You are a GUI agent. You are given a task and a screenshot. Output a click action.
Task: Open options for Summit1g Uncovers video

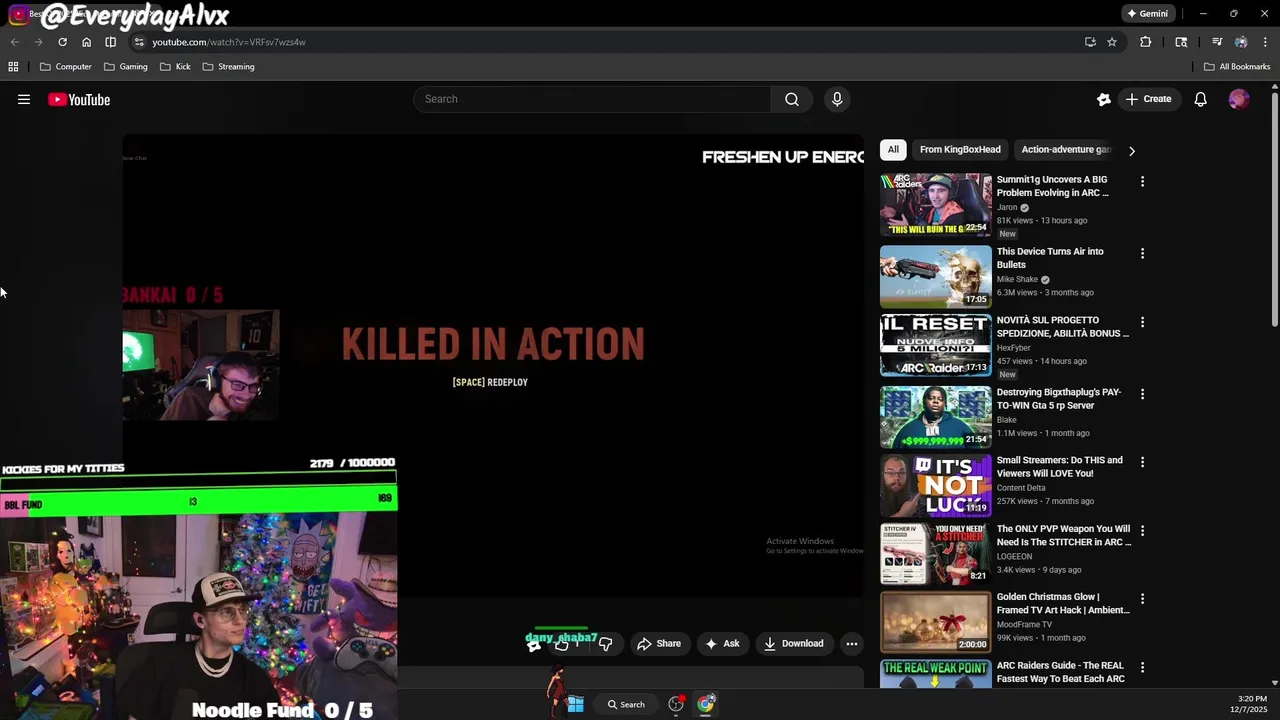1142,182
